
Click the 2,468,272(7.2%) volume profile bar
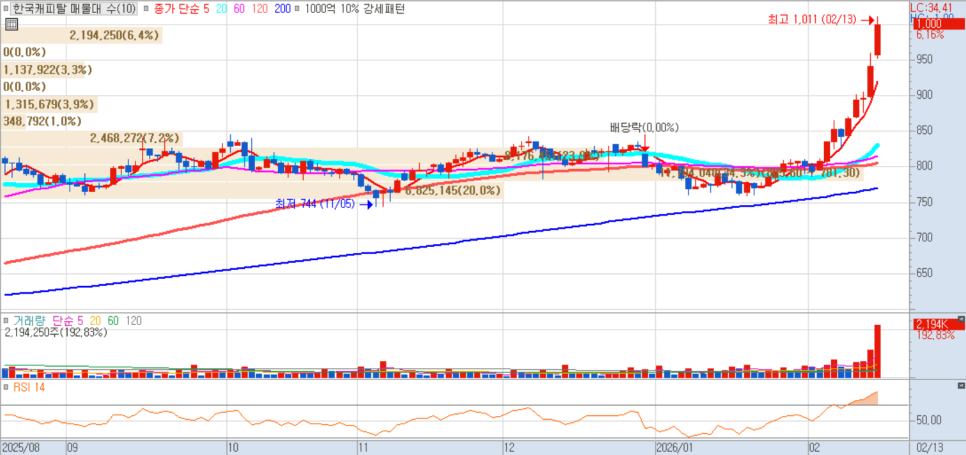pos(92,139)
